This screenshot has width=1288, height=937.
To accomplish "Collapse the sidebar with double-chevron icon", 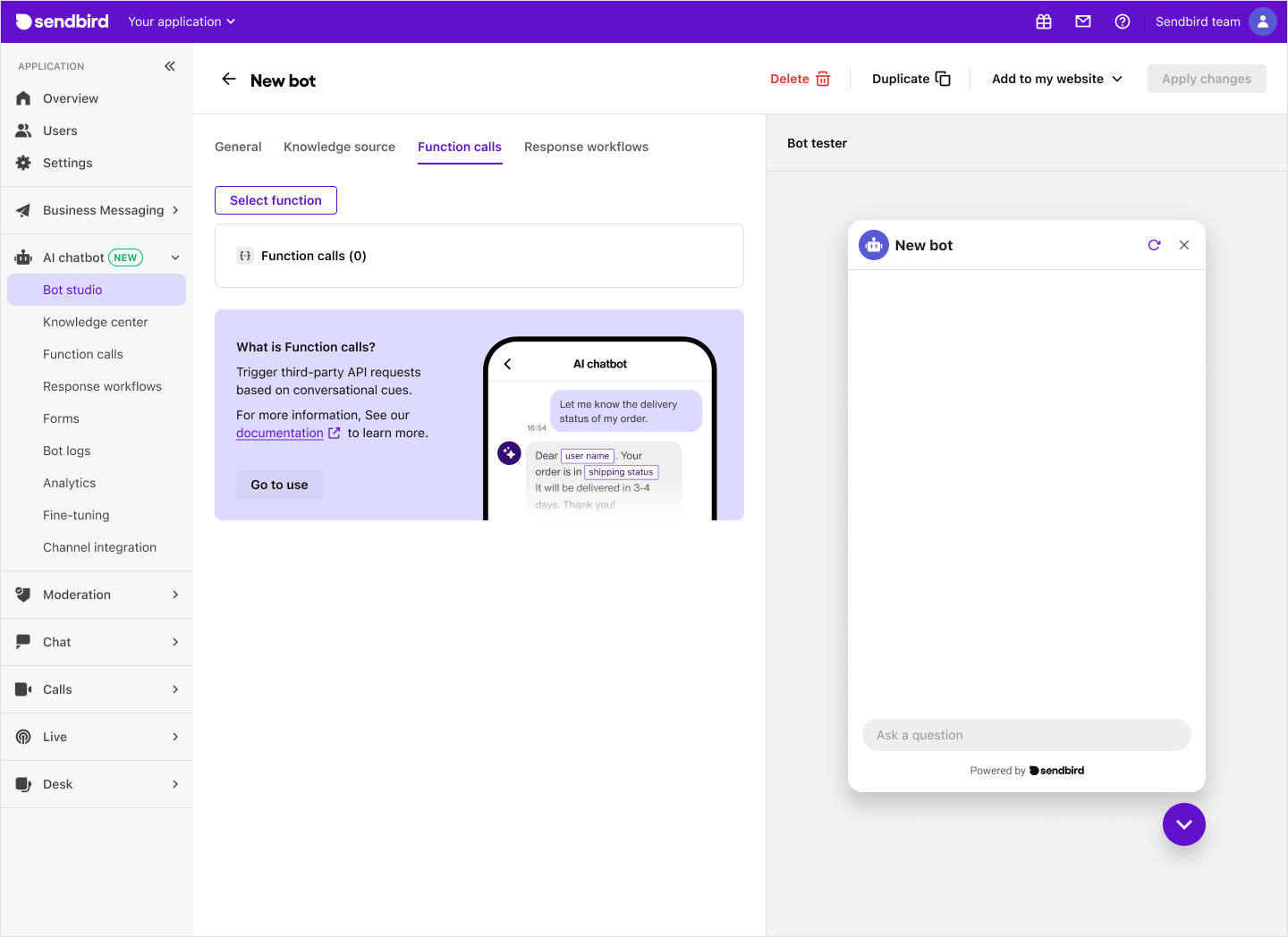I will point(170,66).
